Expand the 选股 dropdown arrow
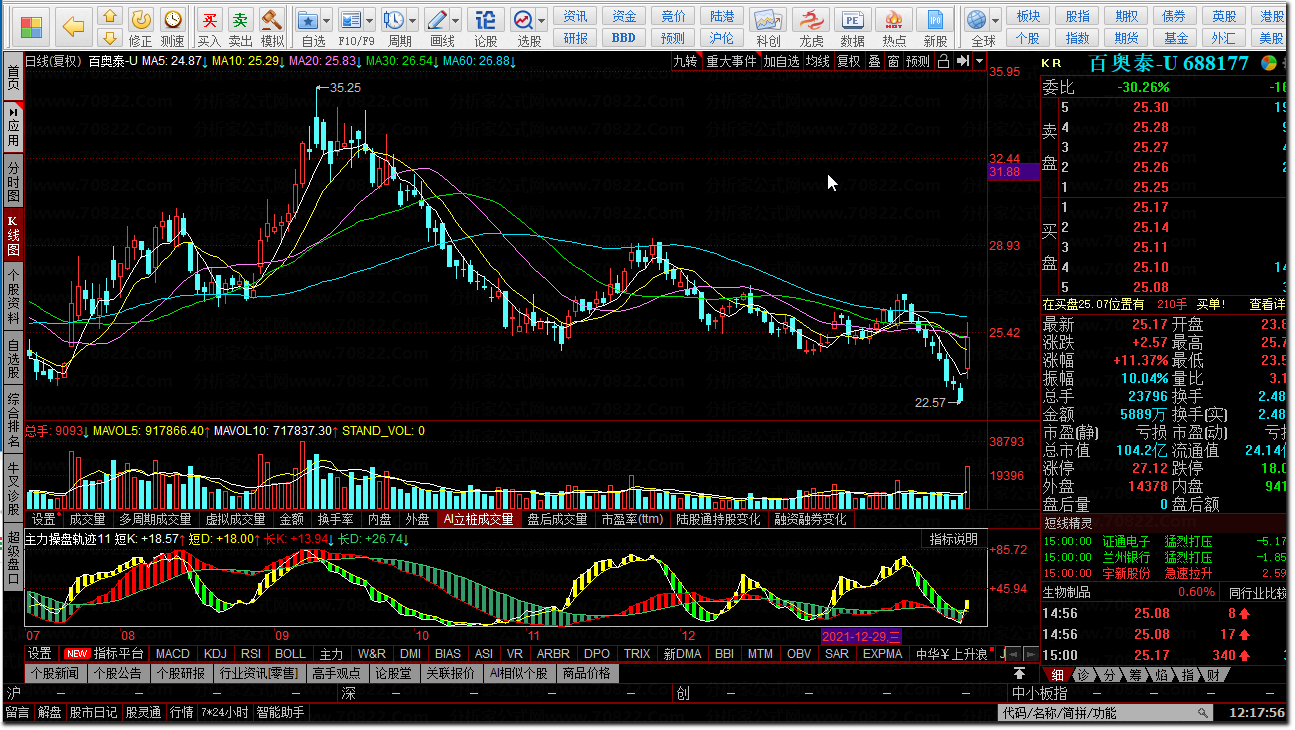 (x=542, y=20)
